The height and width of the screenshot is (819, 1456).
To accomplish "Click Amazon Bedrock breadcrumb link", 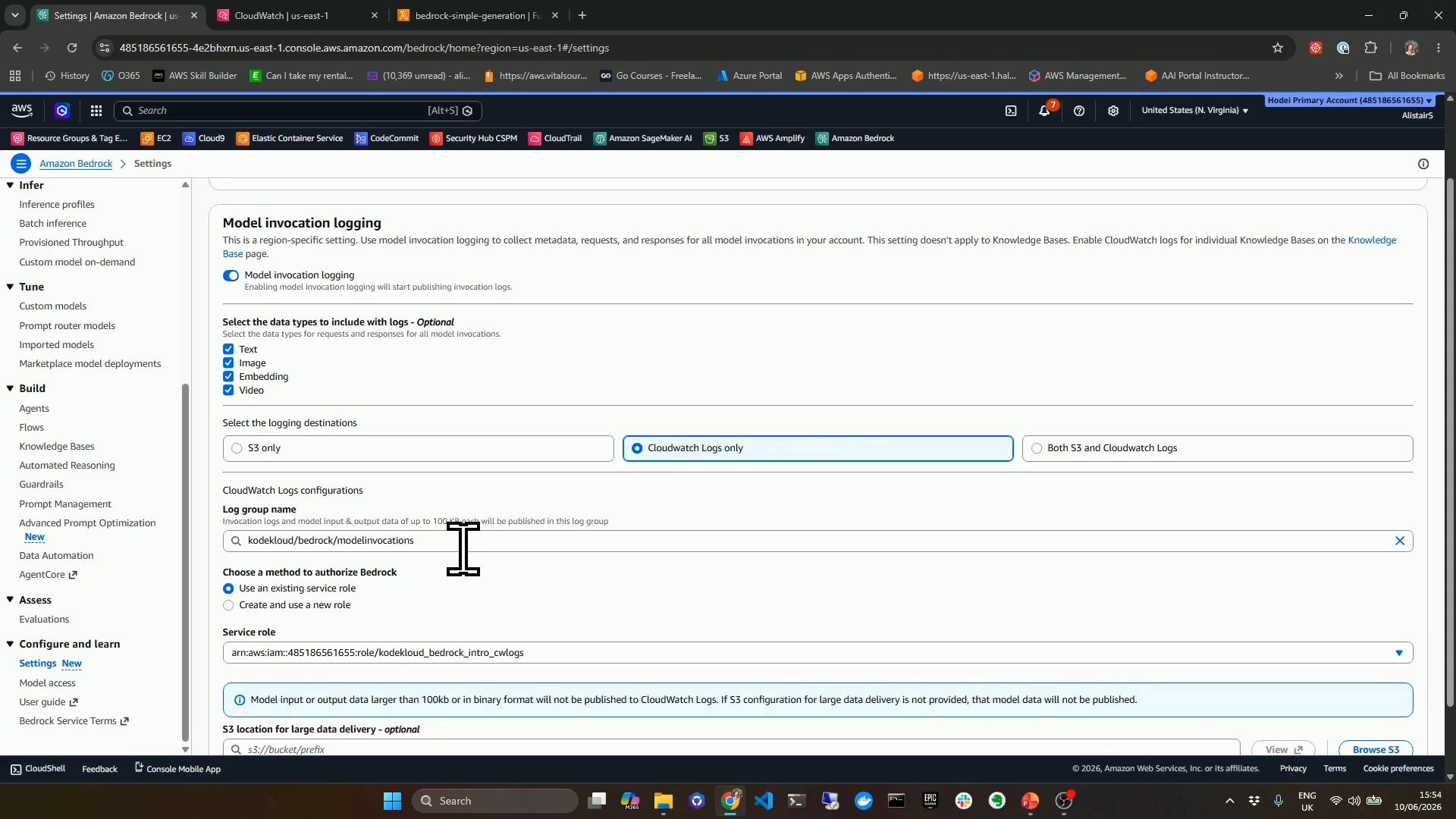I will [76, 164].
